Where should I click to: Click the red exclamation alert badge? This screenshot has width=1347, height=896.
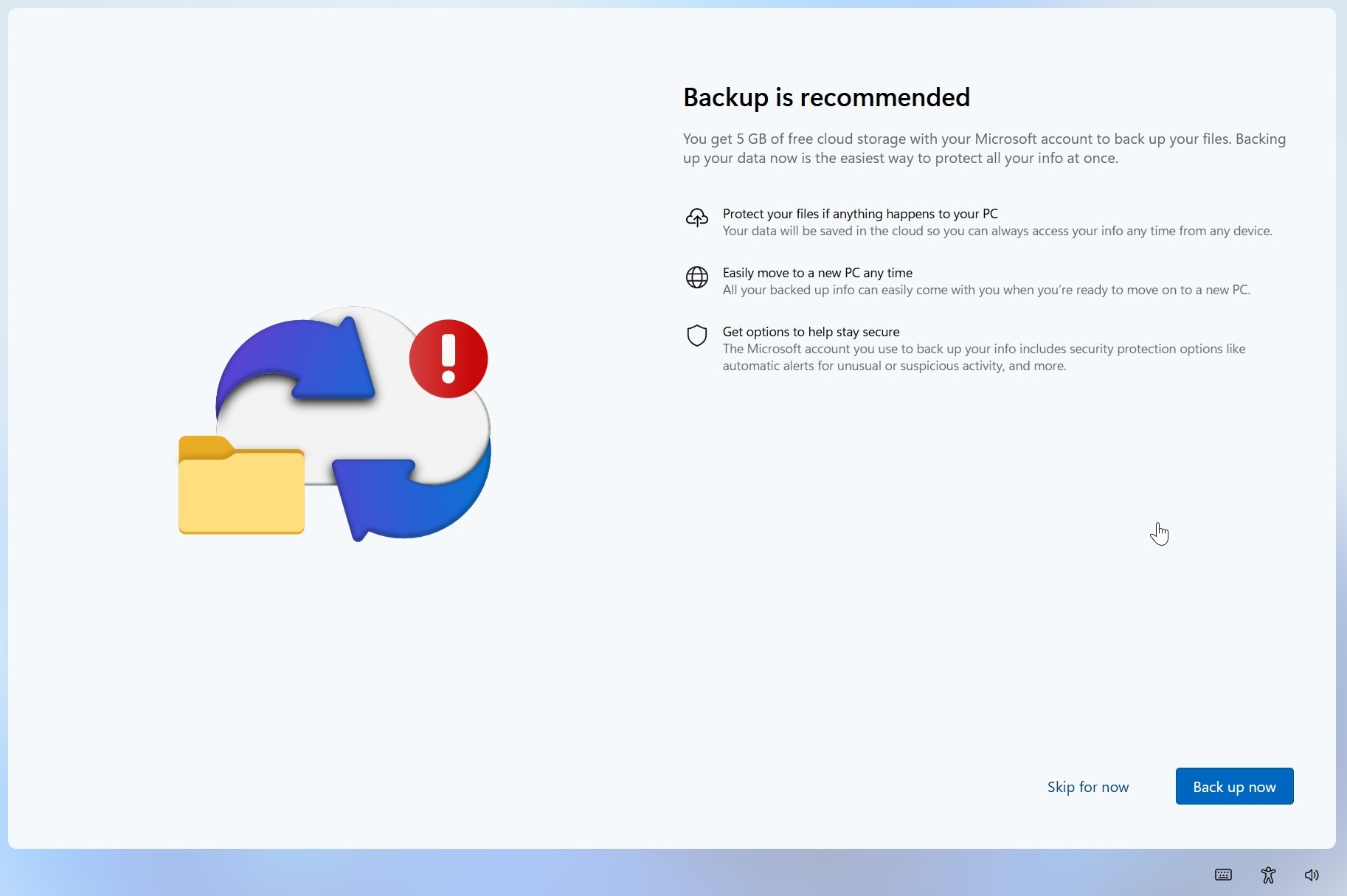tap(449, 358)
